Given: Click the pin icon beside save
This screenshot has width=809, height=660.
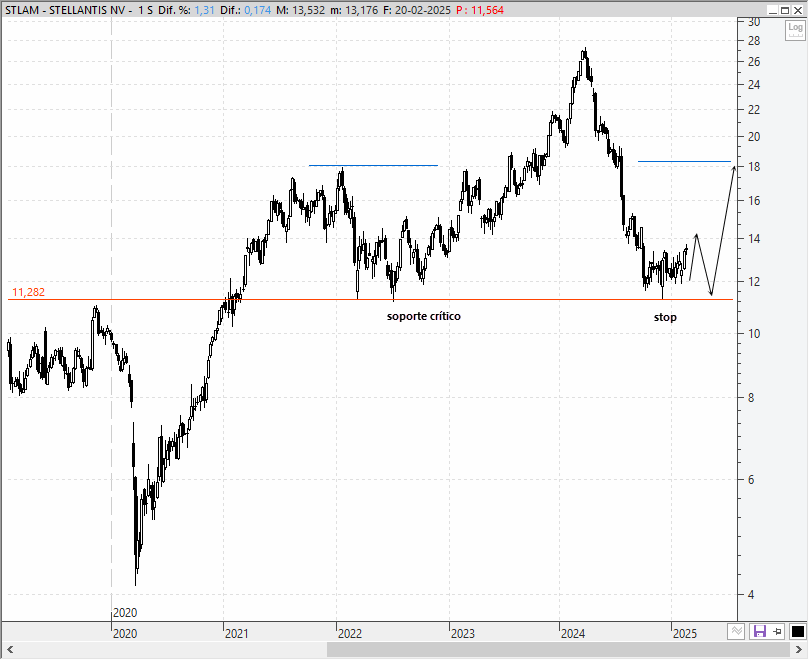Looking at the screenshot, I should tap(778, 632).
